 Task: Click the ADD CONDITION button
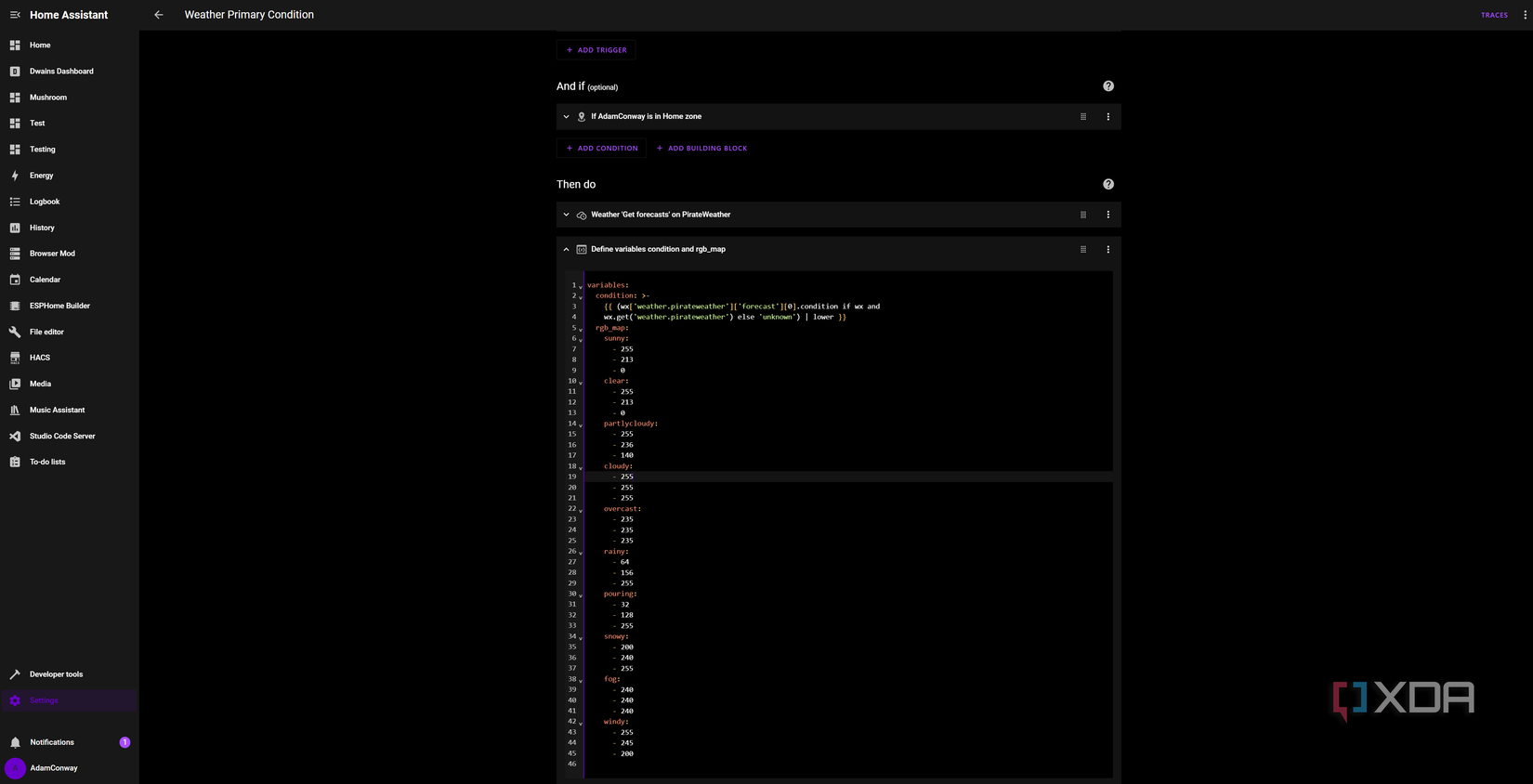(602, 148)
